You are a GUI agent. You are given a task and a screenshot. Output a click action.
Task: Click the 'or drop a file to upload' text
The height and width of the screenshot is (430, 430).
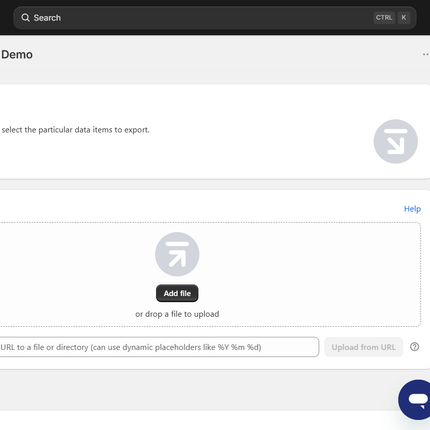[177, 314]
